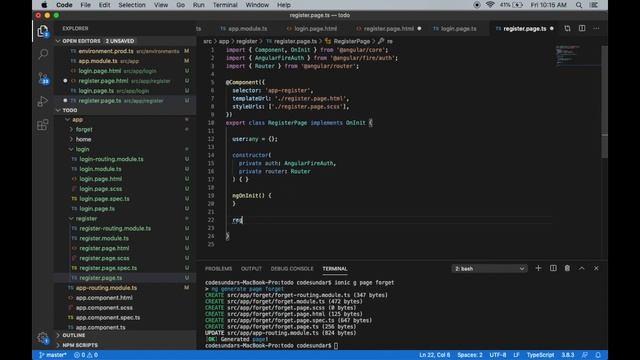The width and height of the screenshot is (640, 360).
Task: Open the Source Control view
Action: point(43,78)
